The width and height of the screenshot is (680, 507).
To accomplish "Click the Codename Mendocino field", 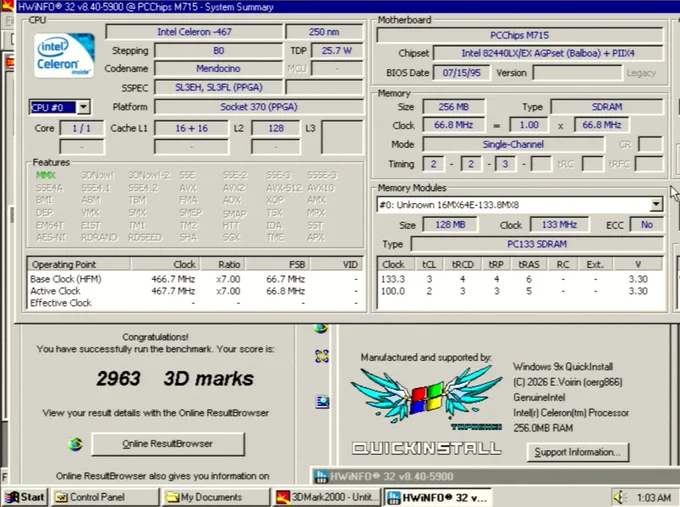I will [x=218, y=69].
